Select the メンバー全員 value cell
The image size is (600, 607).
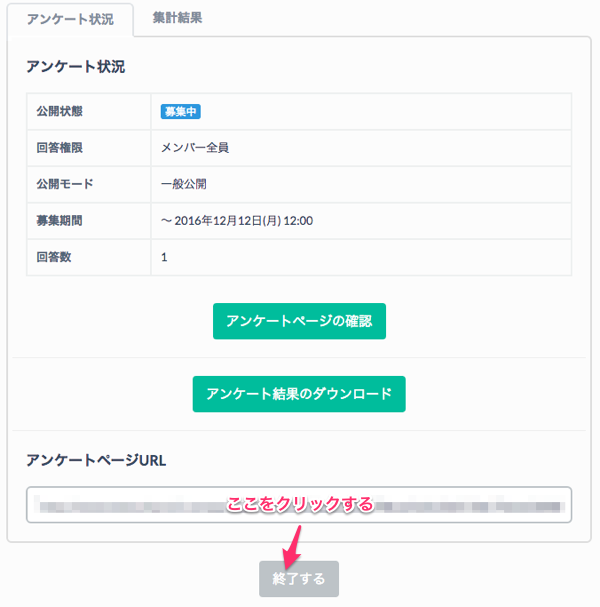coord(195,148)
